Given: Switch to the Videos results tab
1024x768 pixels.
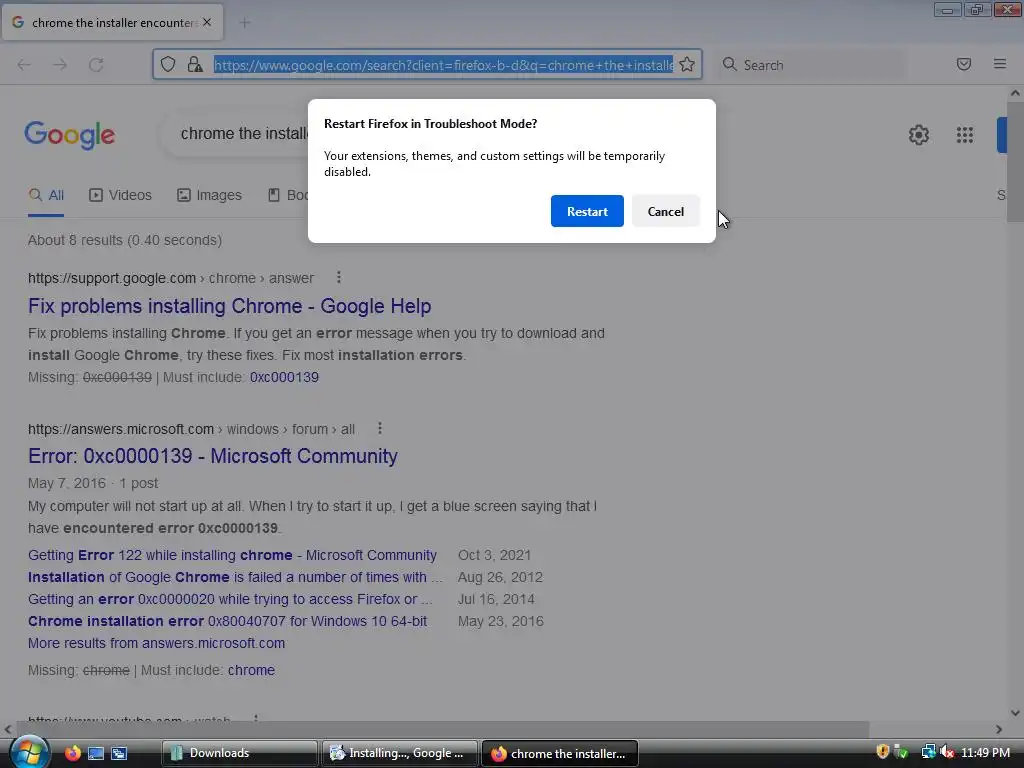Looking at the screenshot, I should [120, 195].
